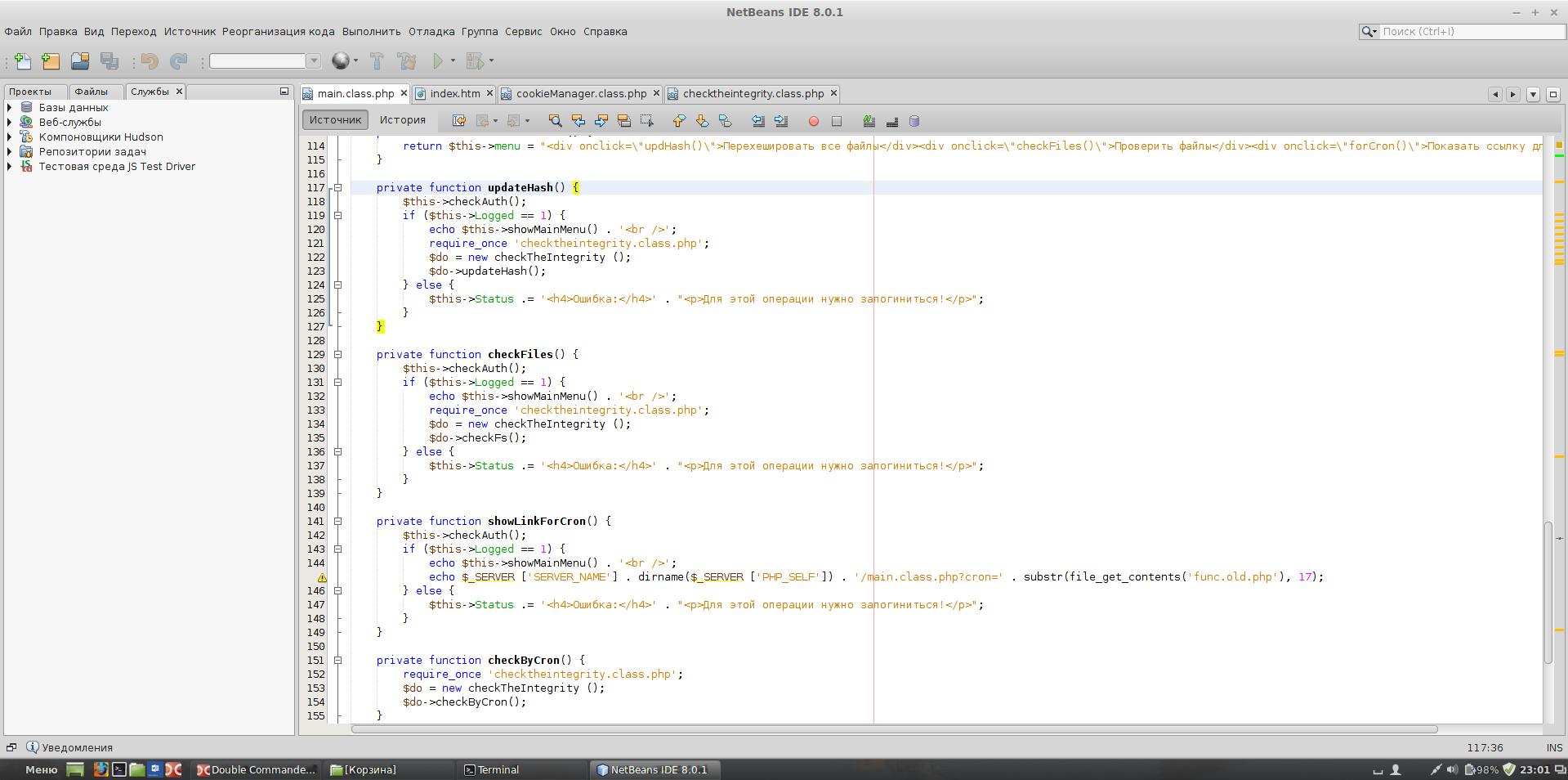Viewport: 1568px width, 780px height.
Task: Click the Open Project toolbar icon
Action: (79, 61)
